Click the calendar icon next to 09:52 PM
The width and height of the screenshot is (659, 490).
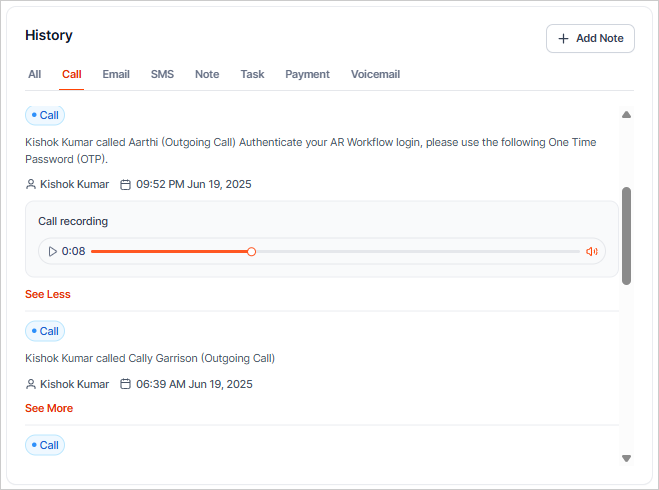pyautogui.click(x=125, y=184)
